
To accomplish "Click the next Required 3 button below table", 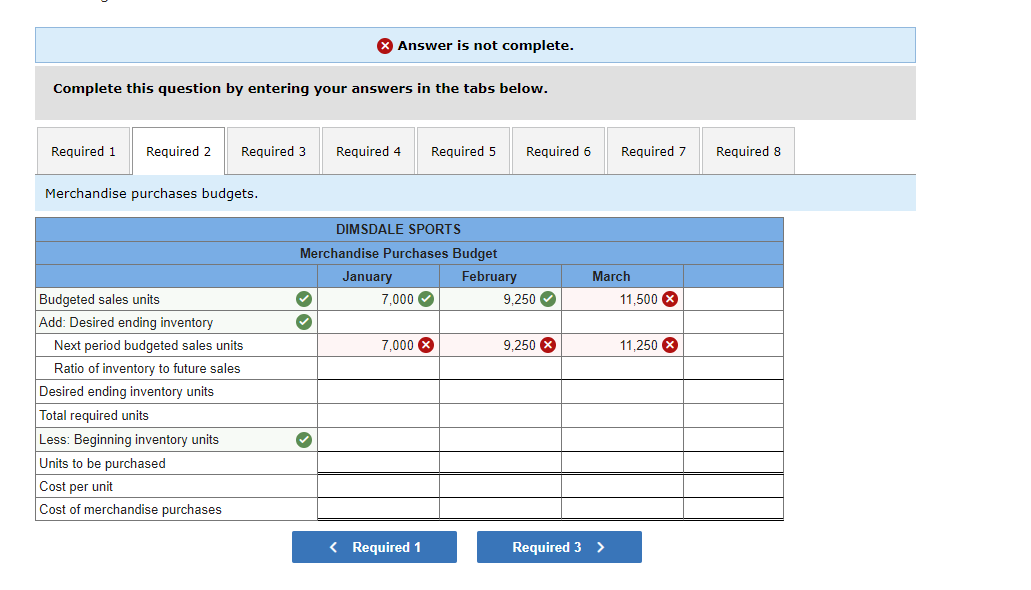I will click(x=560, y=547).
